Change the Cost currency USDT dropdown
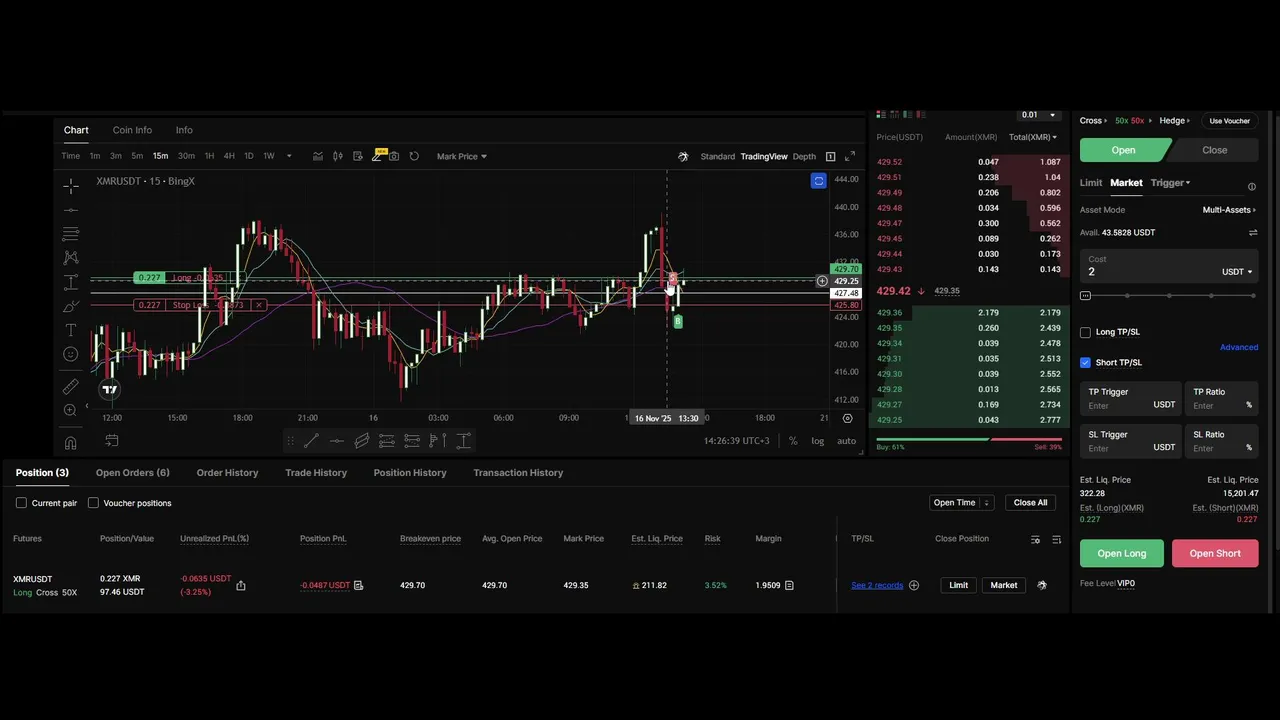This screenshot has height=720, width=1280. click(1237, 272)
